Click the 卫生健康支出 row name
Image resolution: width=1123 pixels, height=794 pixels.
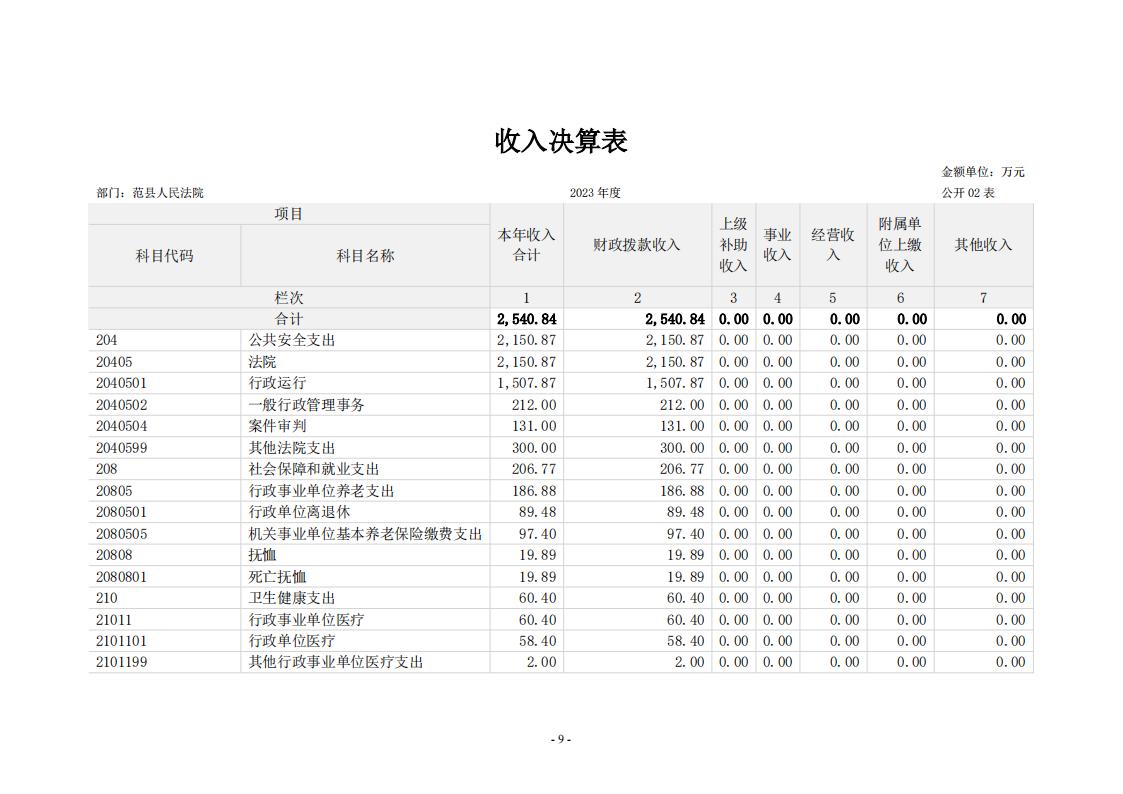[x=291, y=598]
